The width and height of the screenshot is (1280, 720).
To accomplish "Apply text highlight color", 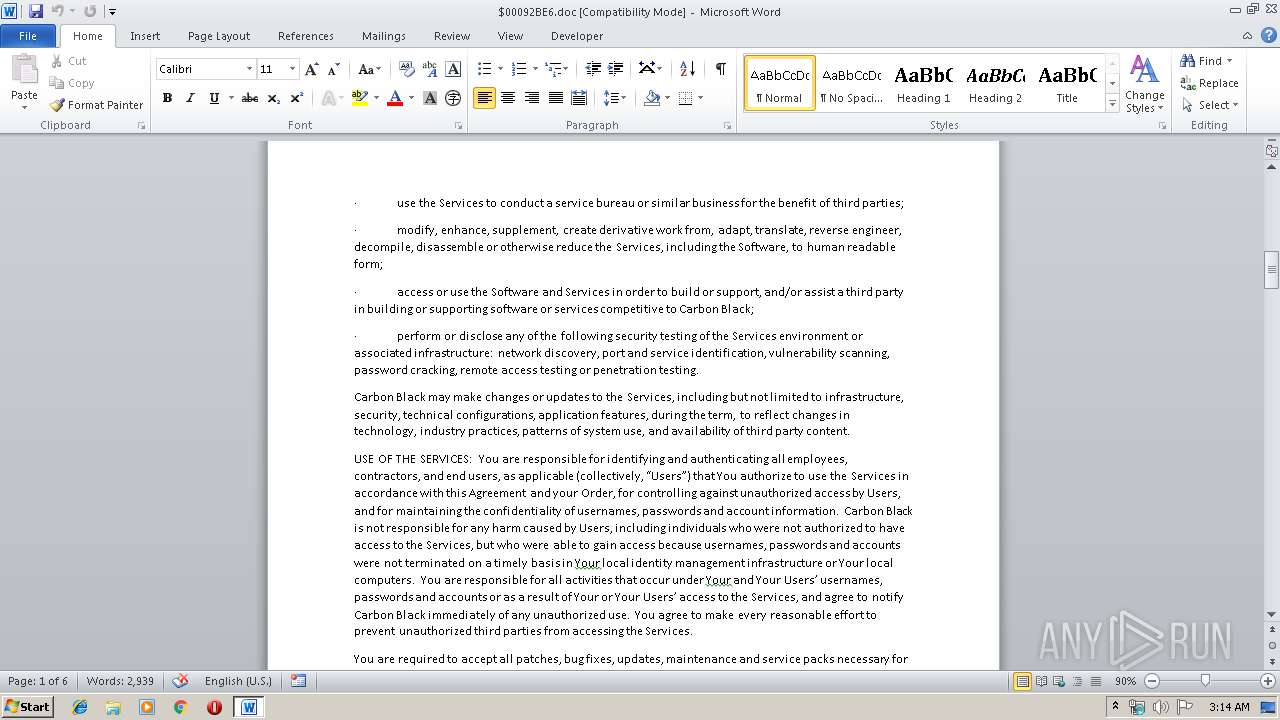I will pyautogui.click(x=360, y=98).
